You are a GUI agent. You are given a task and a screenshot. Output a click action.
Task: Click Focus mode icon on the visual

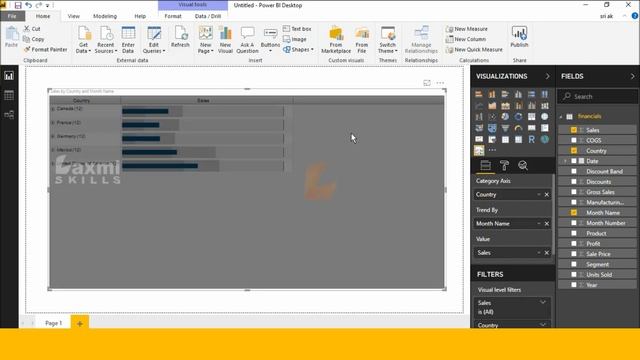(427, 83)
